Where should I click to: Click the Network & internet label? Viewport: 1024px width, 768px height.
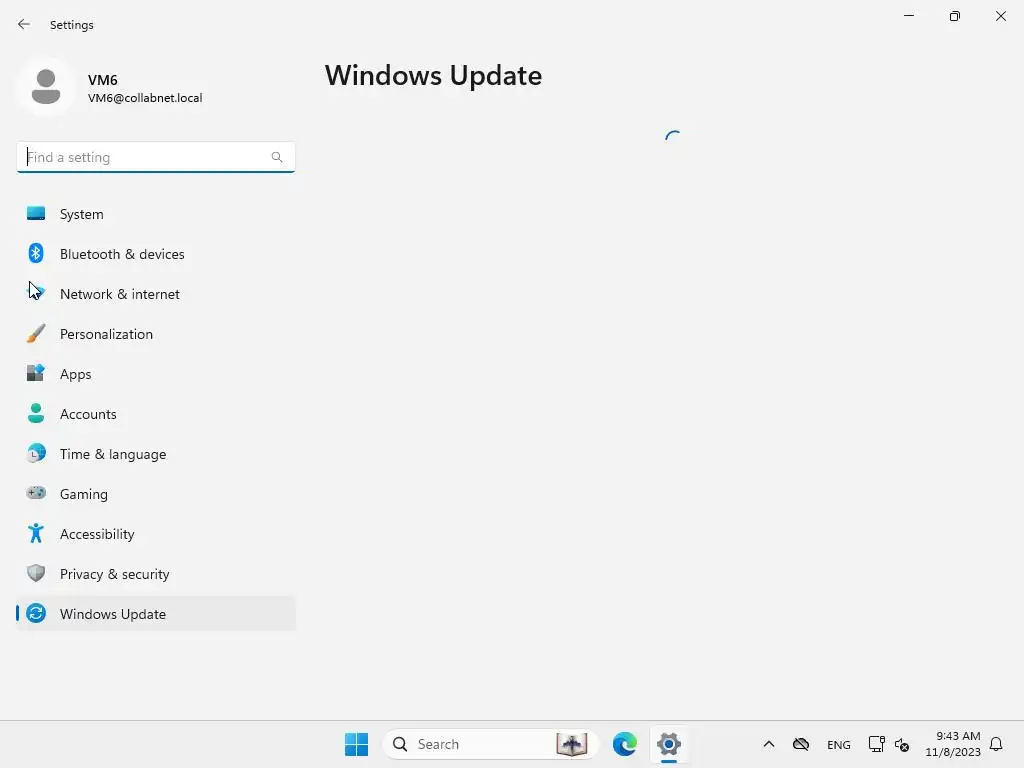point(120,294)
